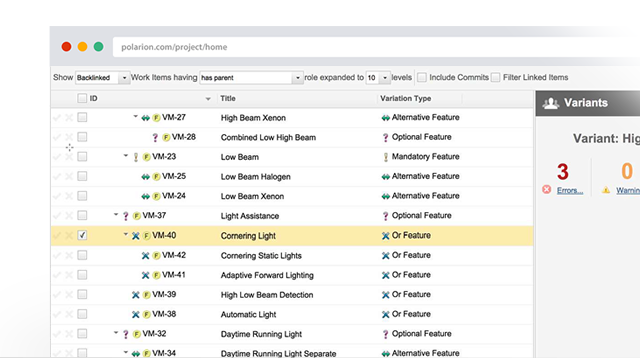Open the has parent role dropdown
This screenshot has width=640, height=360.
pos(251,78)
